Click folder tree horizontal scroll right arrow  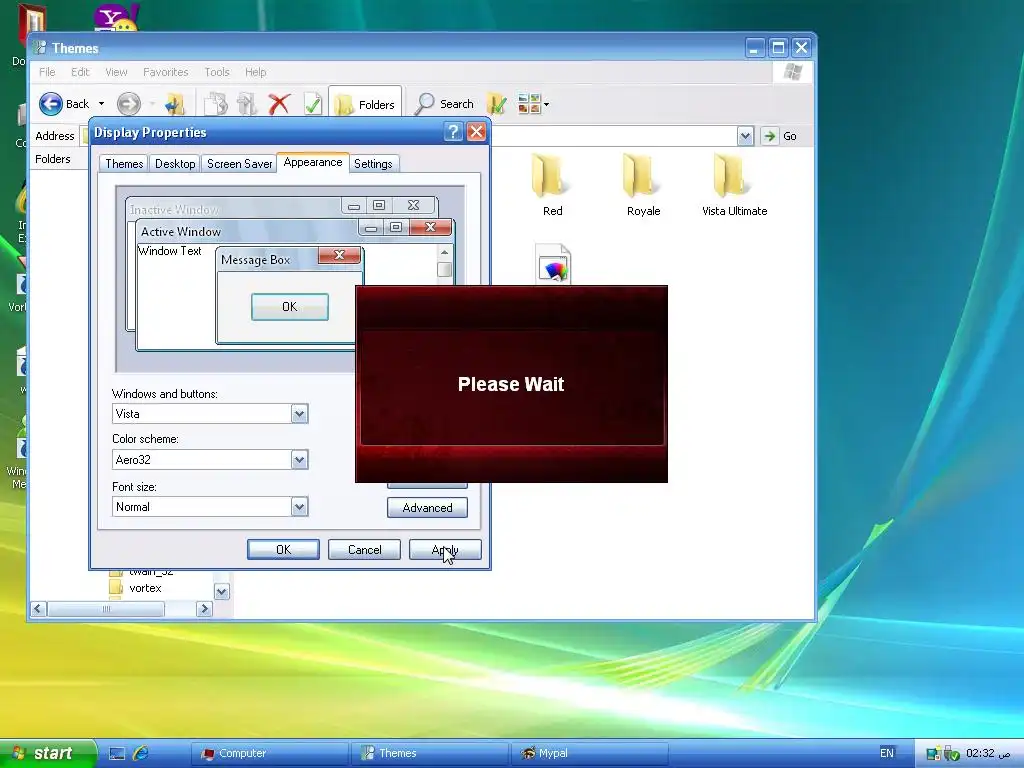(204, 609)
